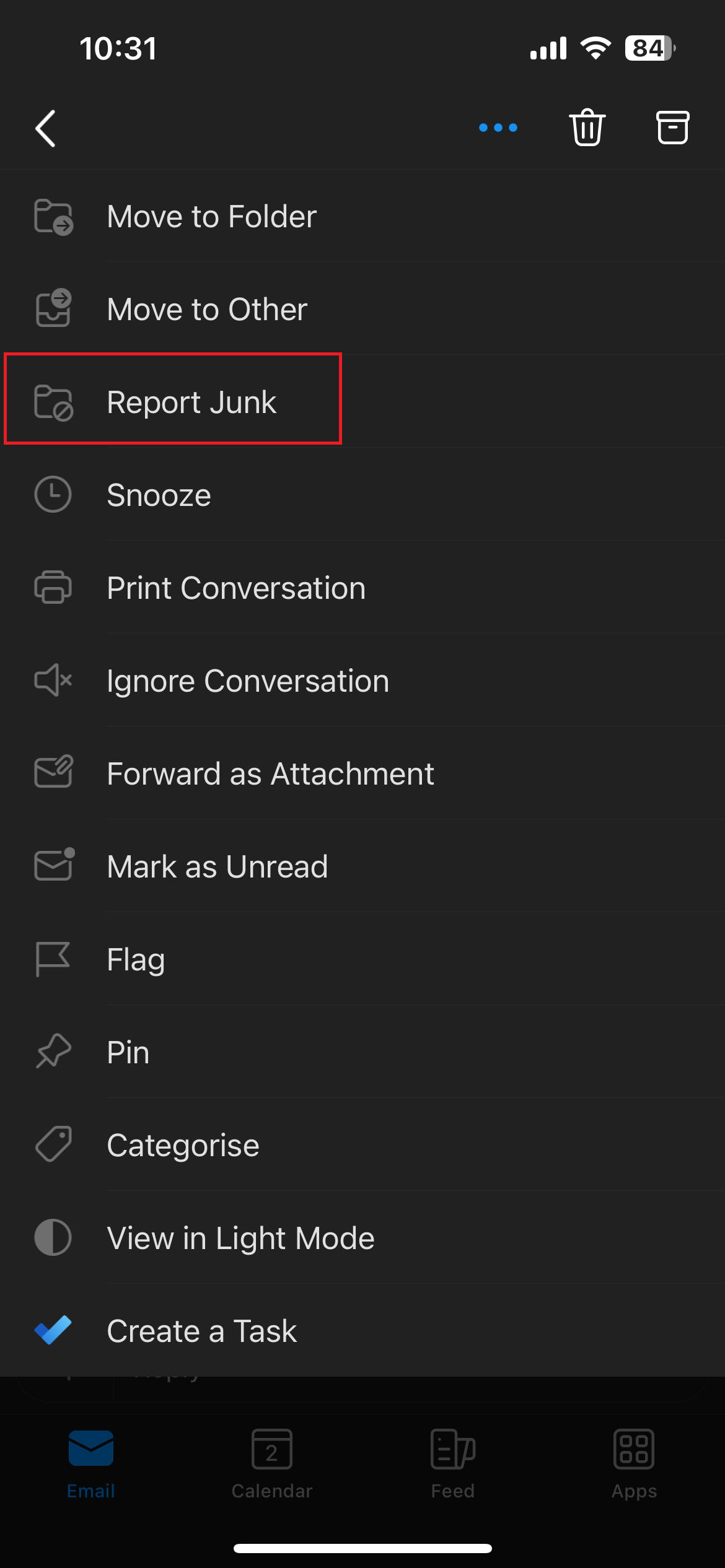Tap the Snooze clock icon
725x1568 pixels.
click(x=53, y=495)
